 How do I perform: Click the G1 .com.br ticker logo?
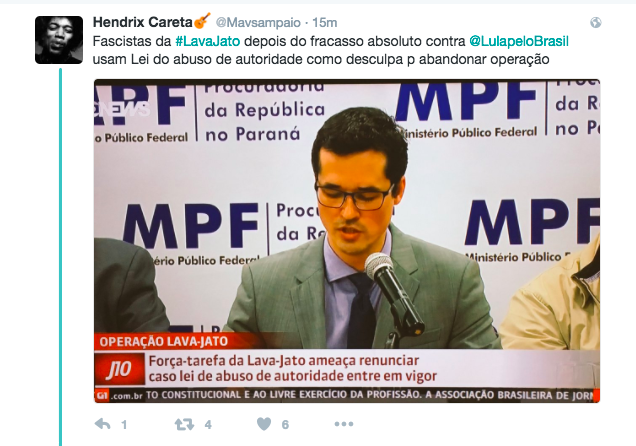[119, 395]
